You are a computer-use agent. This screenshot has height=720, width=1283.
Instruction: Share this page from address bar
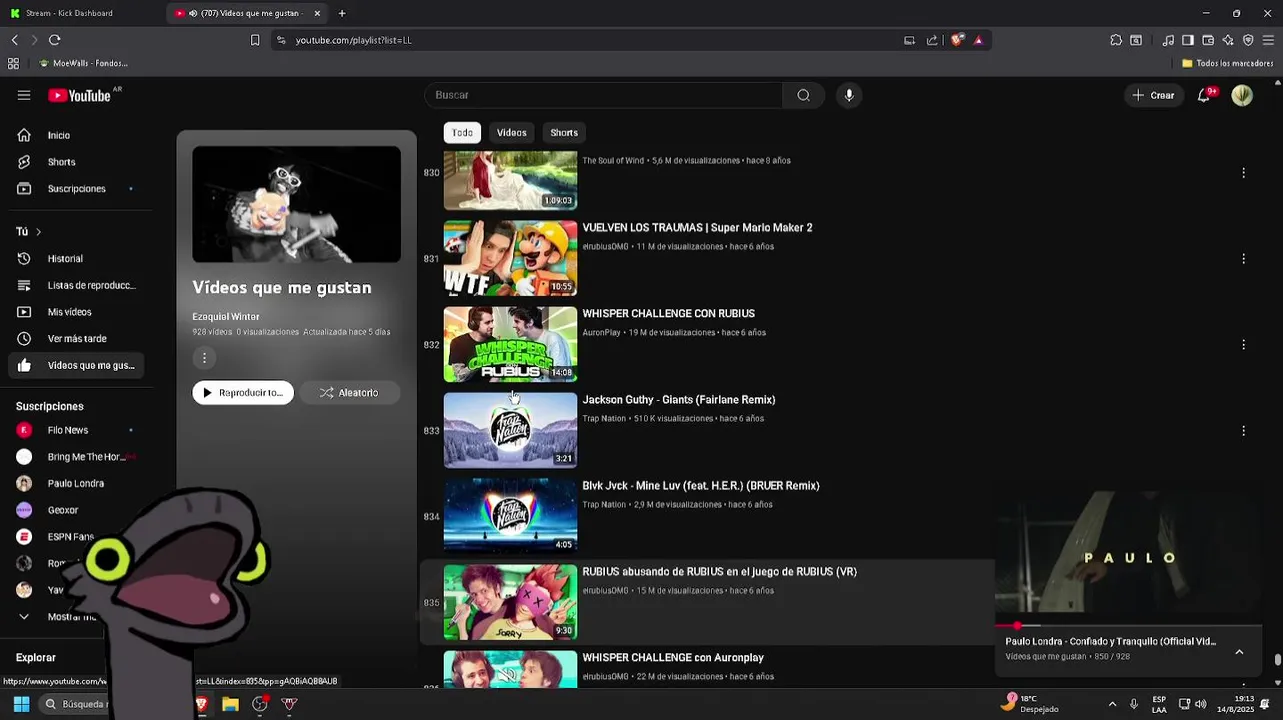tap(932, 40)
